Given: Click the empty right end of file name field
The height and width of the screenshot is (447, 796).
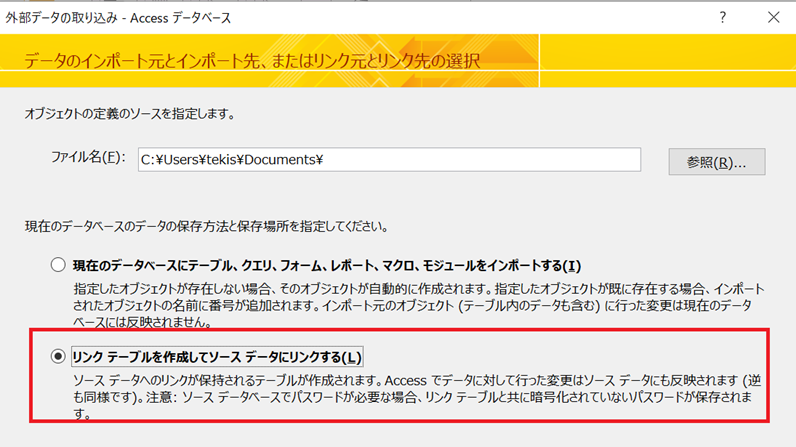Looking at the screenshot, I should coord(600,160).
